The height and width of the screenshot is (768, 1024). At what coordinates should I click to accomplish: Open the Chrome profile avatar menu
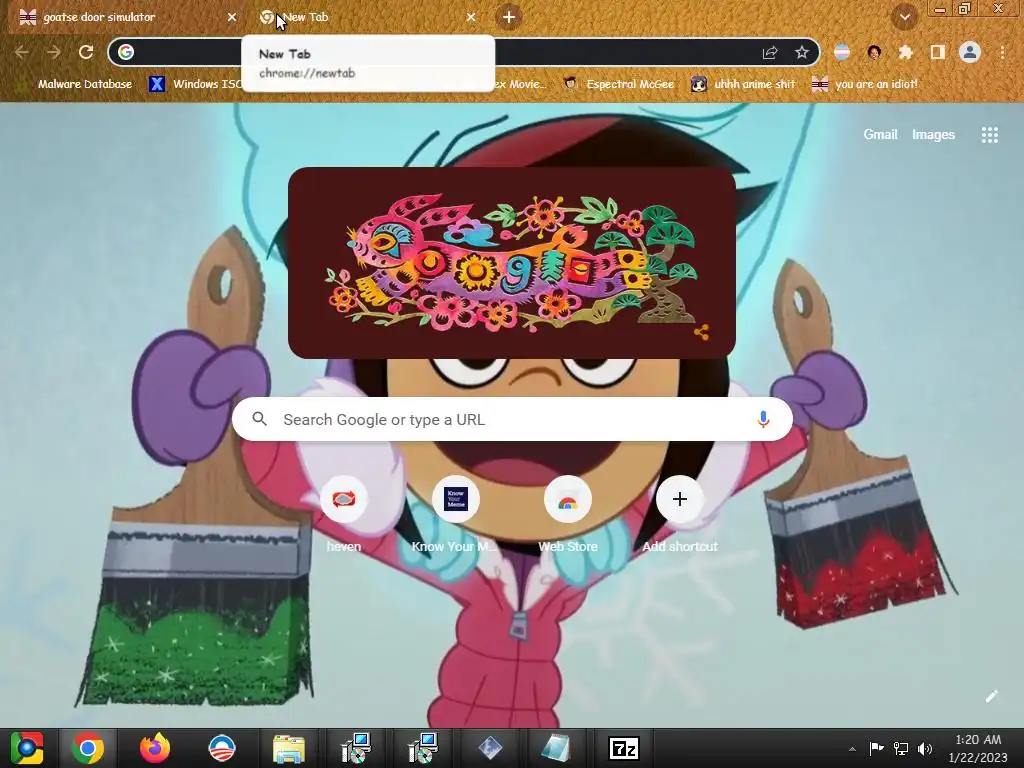(x=970, y=52)
